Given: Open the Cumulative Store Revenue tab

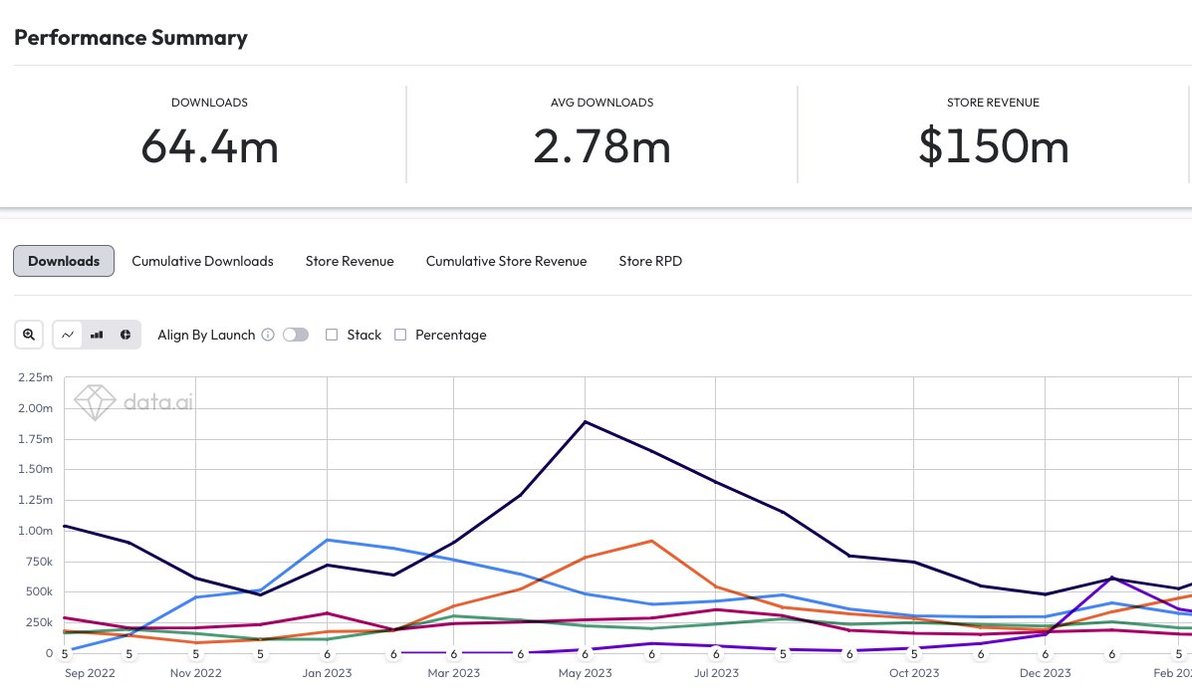Looking at the screenshot, I should click(x=506, y=261).
